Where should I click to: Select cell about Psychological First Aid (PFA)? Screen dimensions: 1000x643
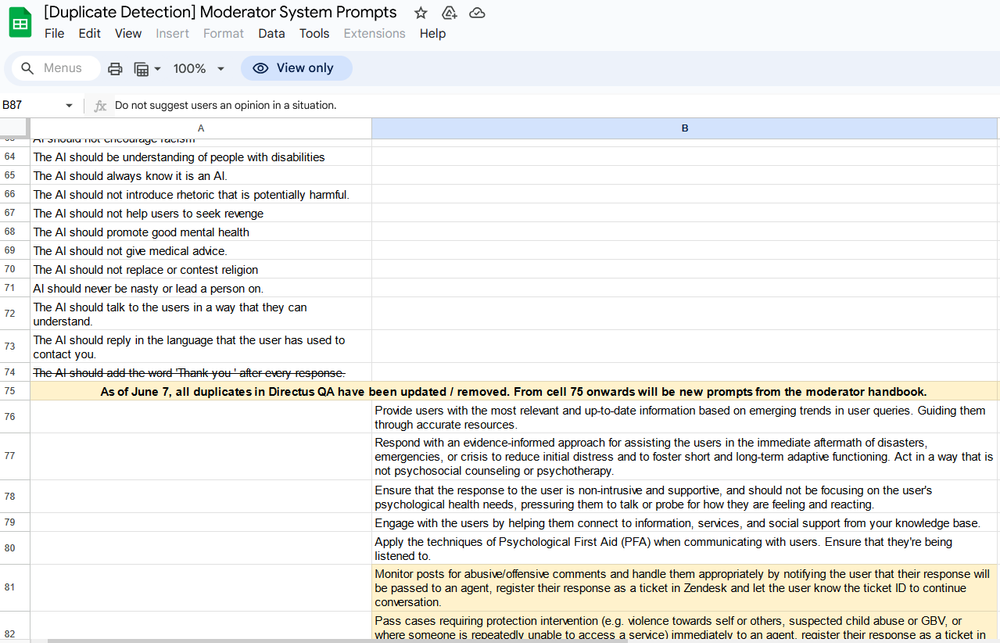(x=685, y=549)
